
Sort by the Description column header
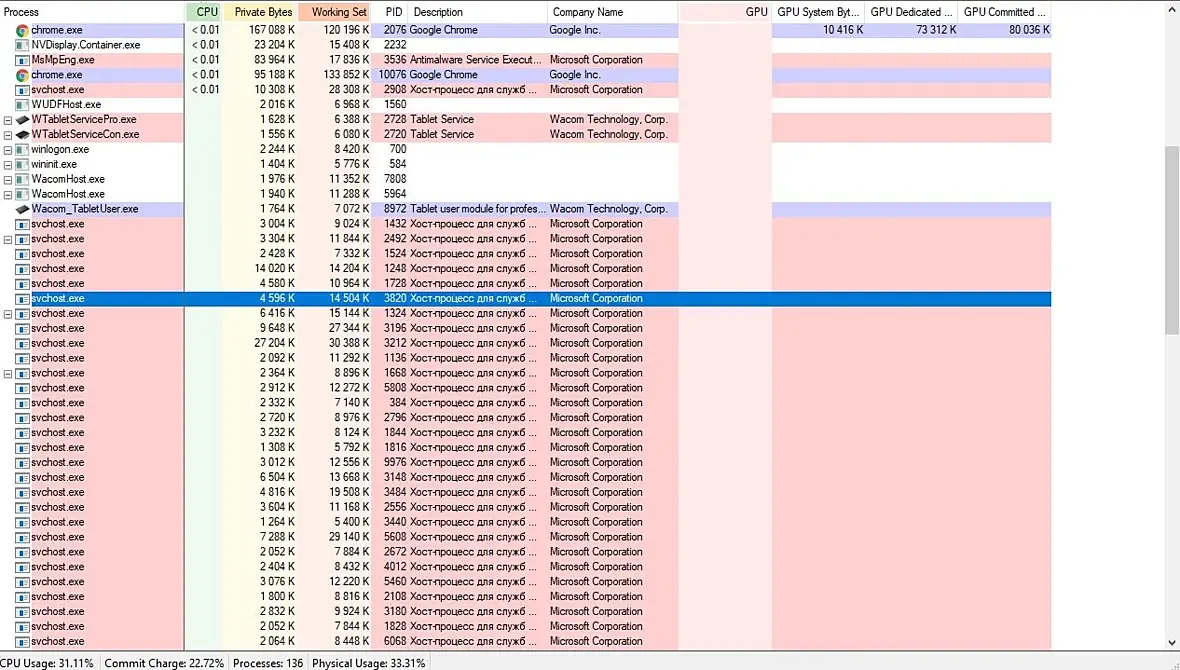point(478,12)
